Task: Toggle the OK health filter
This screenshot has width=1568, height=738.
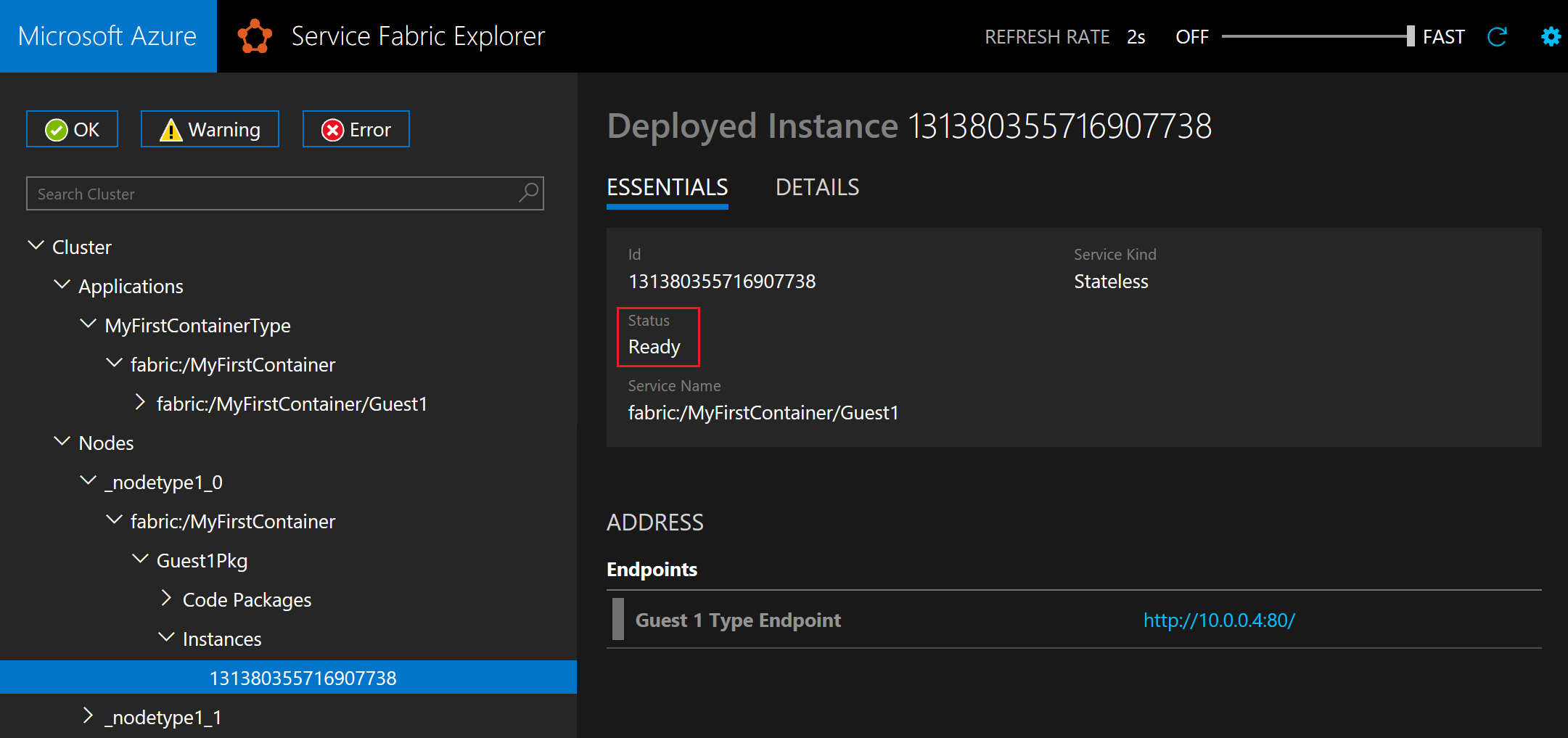Action: (x=73, y=129)
